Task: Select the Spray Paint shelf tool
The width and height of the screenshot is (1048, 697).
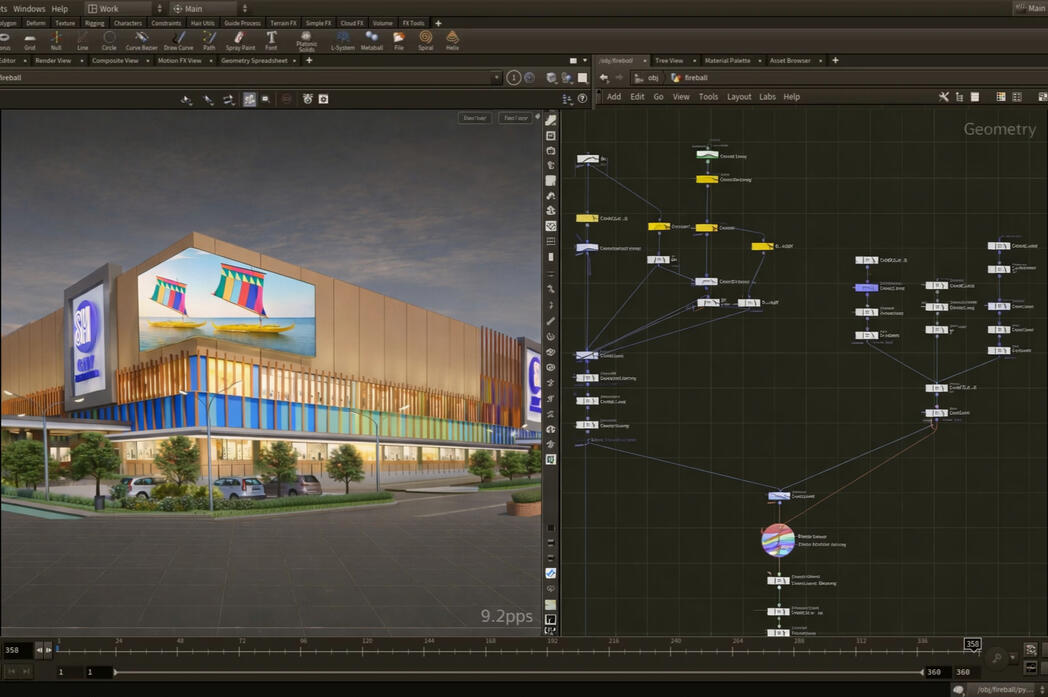Action: point(240,41)
